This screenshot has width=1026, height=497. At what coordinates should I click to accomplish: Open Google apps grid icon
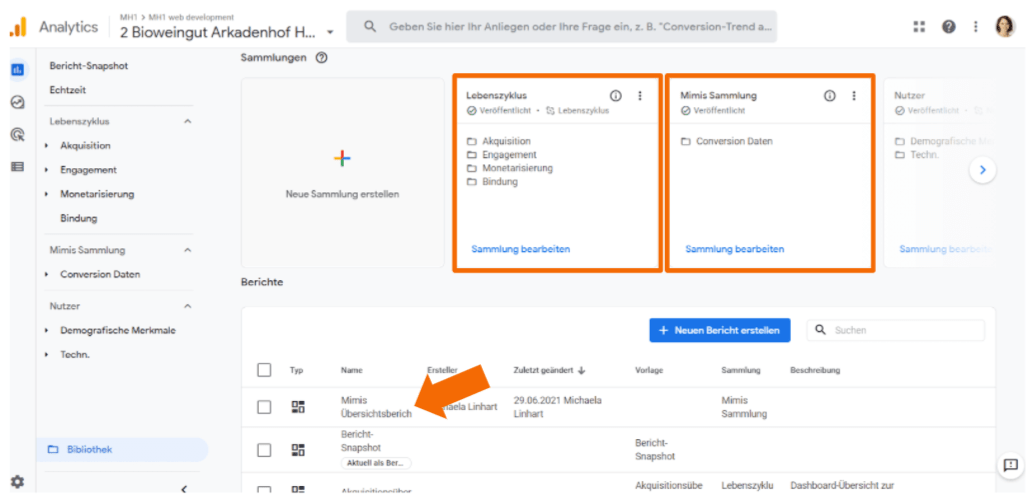tap(919, 27)
